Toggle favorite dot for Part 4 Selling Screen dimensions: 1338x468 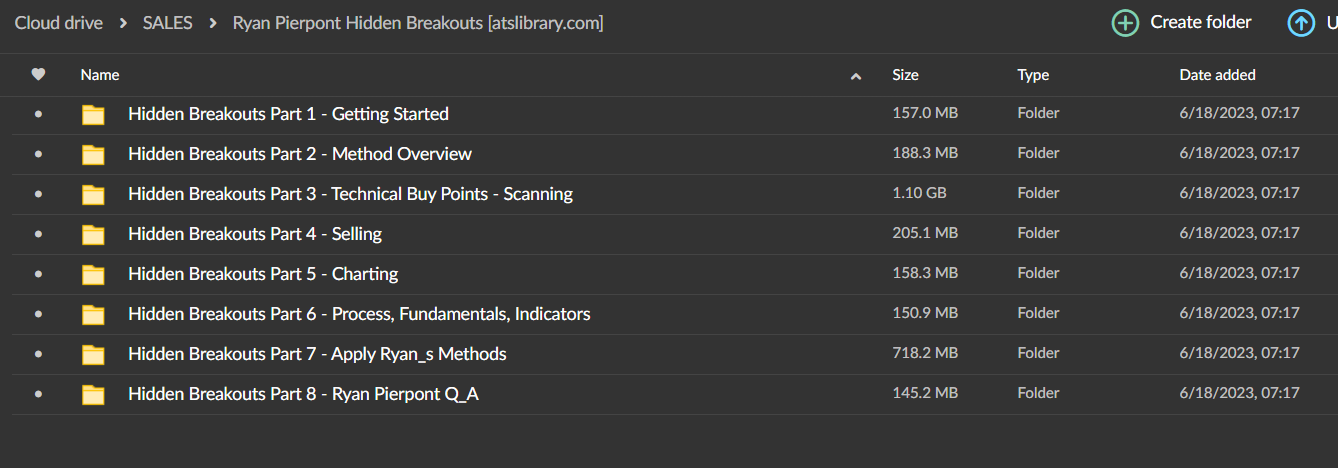38,234
